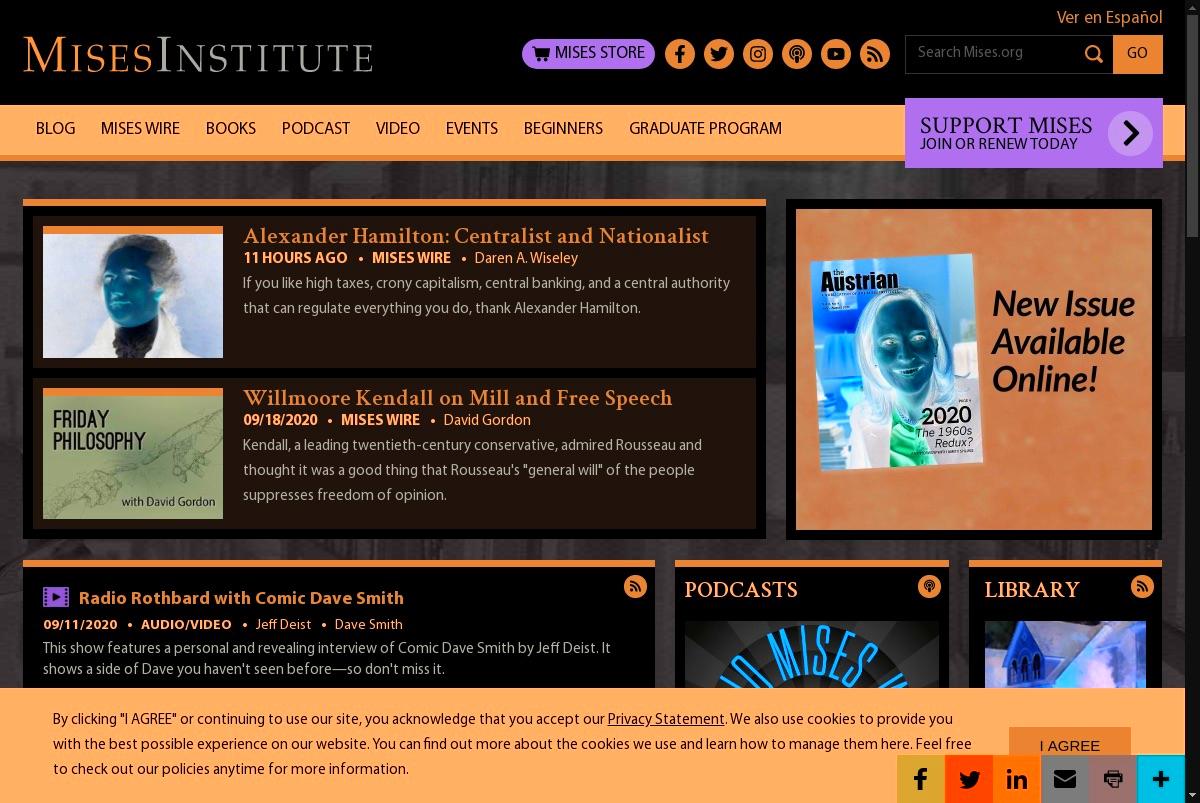Open RSS icon on Radio Rothbard panel
1200x803 pixels.
(x=635, y=587)
